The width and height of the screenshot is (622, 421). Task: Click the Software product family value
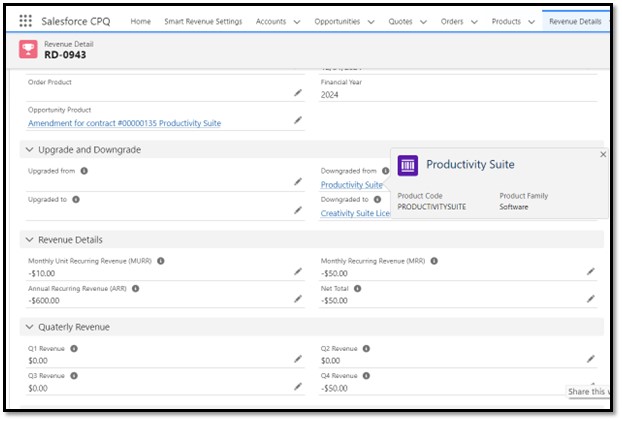point(514,207)
